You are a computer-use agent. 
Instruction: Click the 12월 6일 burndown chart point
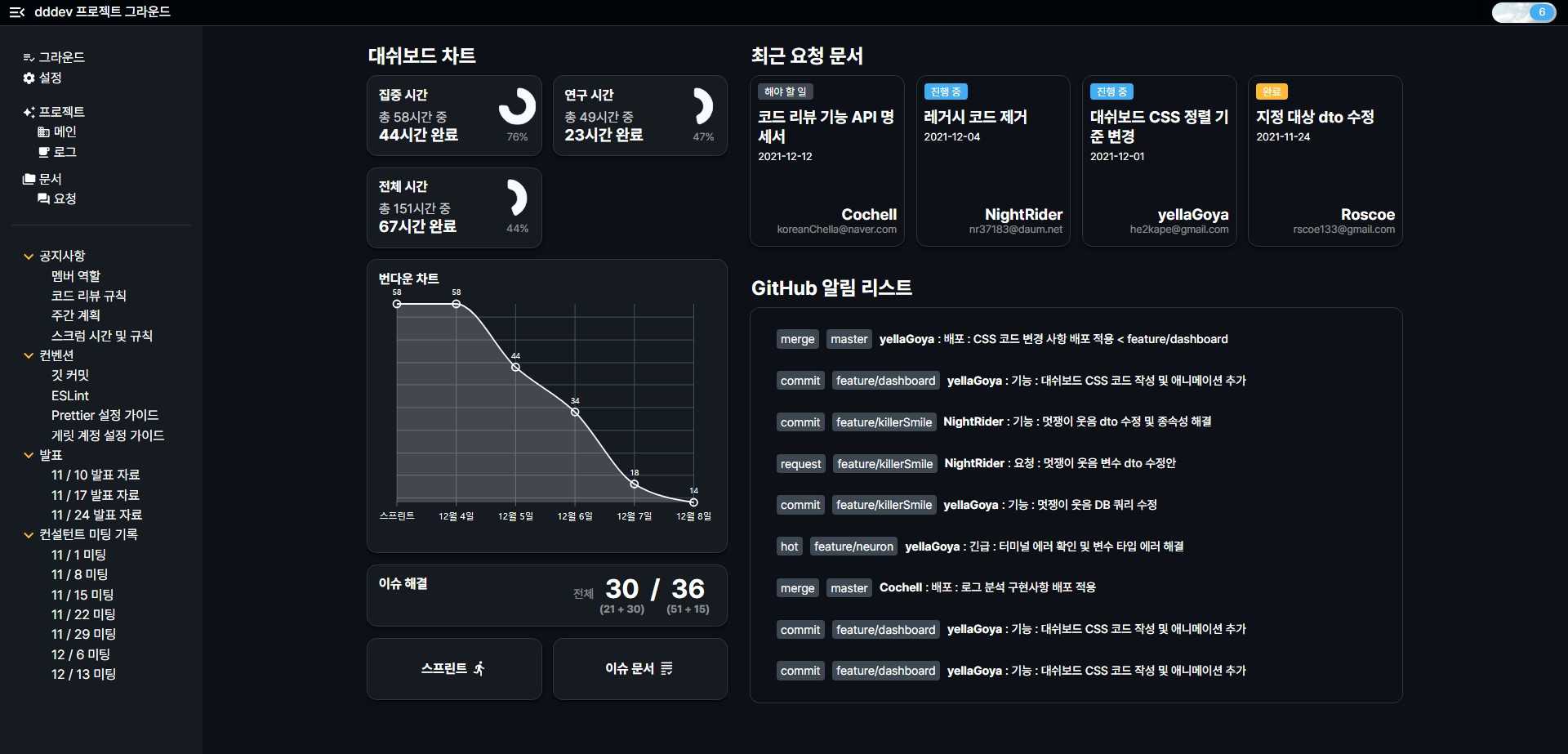pyautogui.click(x=575, y=413)
